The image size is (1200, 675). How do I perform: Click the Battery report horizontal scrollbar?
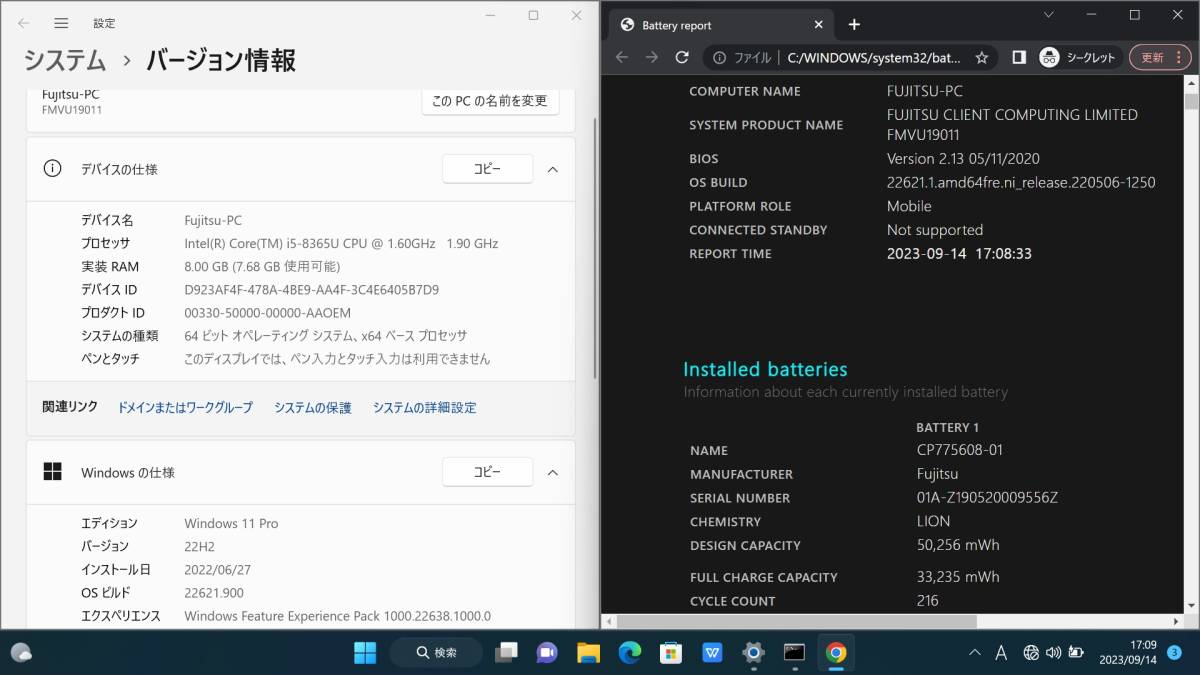pyautogui.click(x=796, y=621)
